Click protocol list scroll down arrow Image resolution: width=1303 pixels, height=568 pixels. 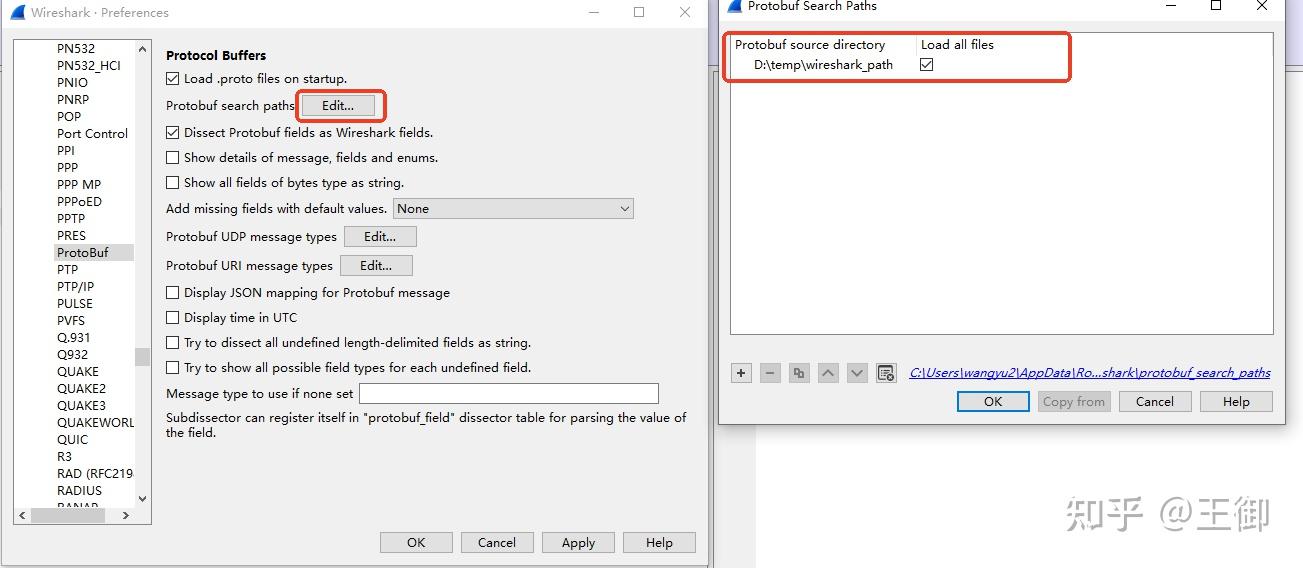tap(142, 499)
